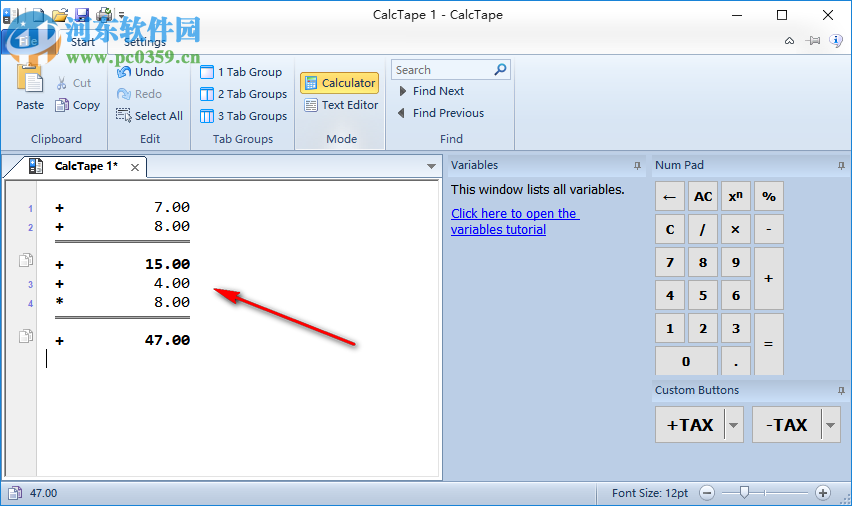Screen dimensions: 852x506
Task: Click the Redo command
Action: click(x=139, y=94)
